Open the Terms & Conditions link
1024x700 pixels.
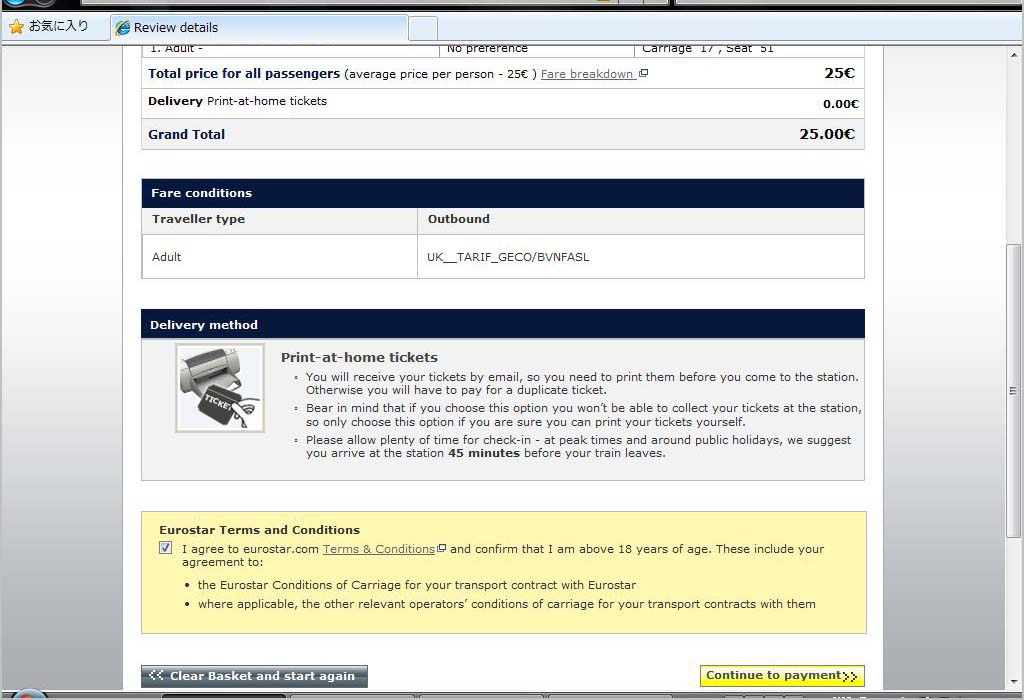pyautogui.click(x=378, y=549)
